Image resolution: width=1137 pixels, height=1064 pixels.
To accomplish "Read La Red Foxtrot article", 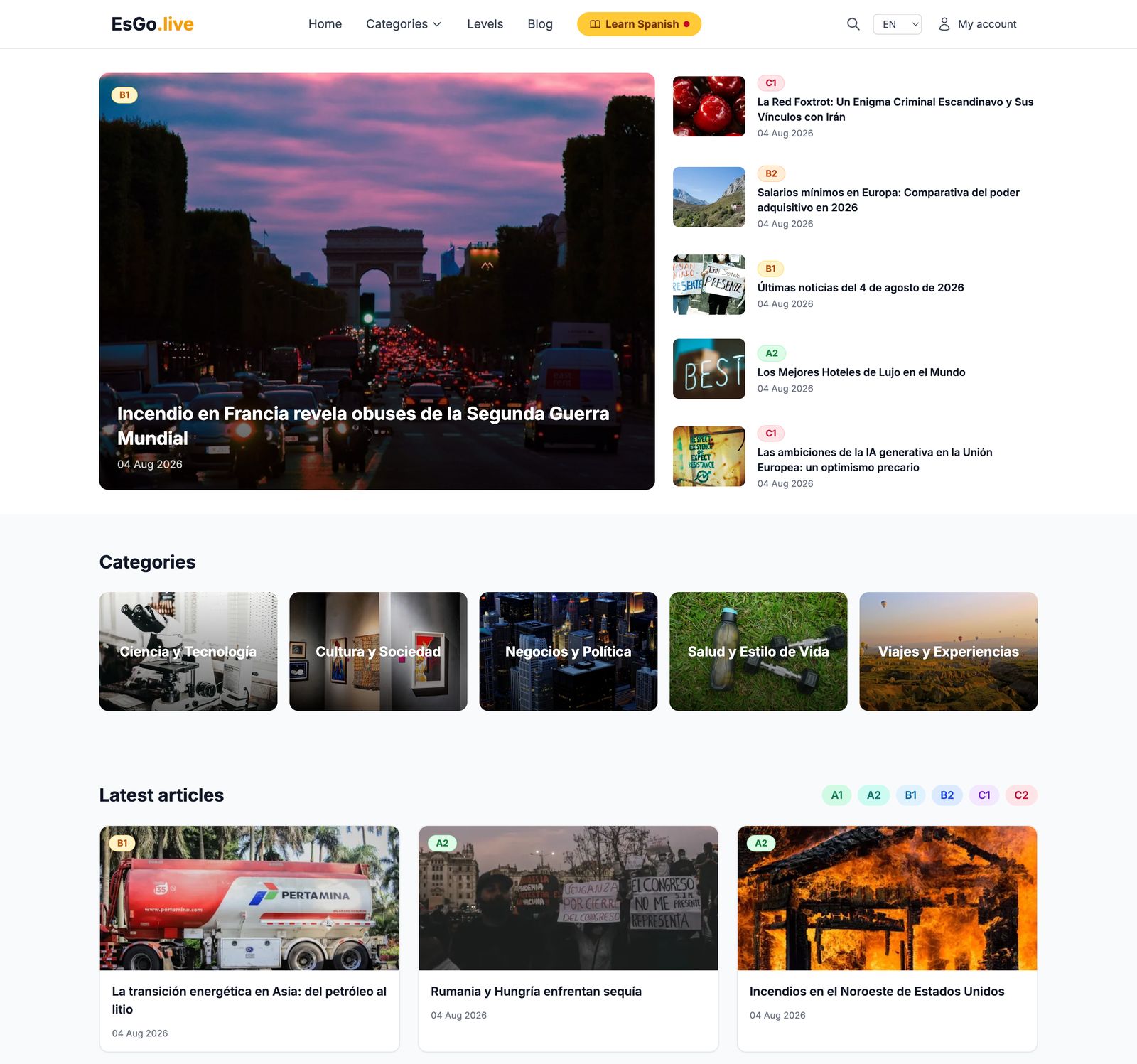I will tap(895, 109).
